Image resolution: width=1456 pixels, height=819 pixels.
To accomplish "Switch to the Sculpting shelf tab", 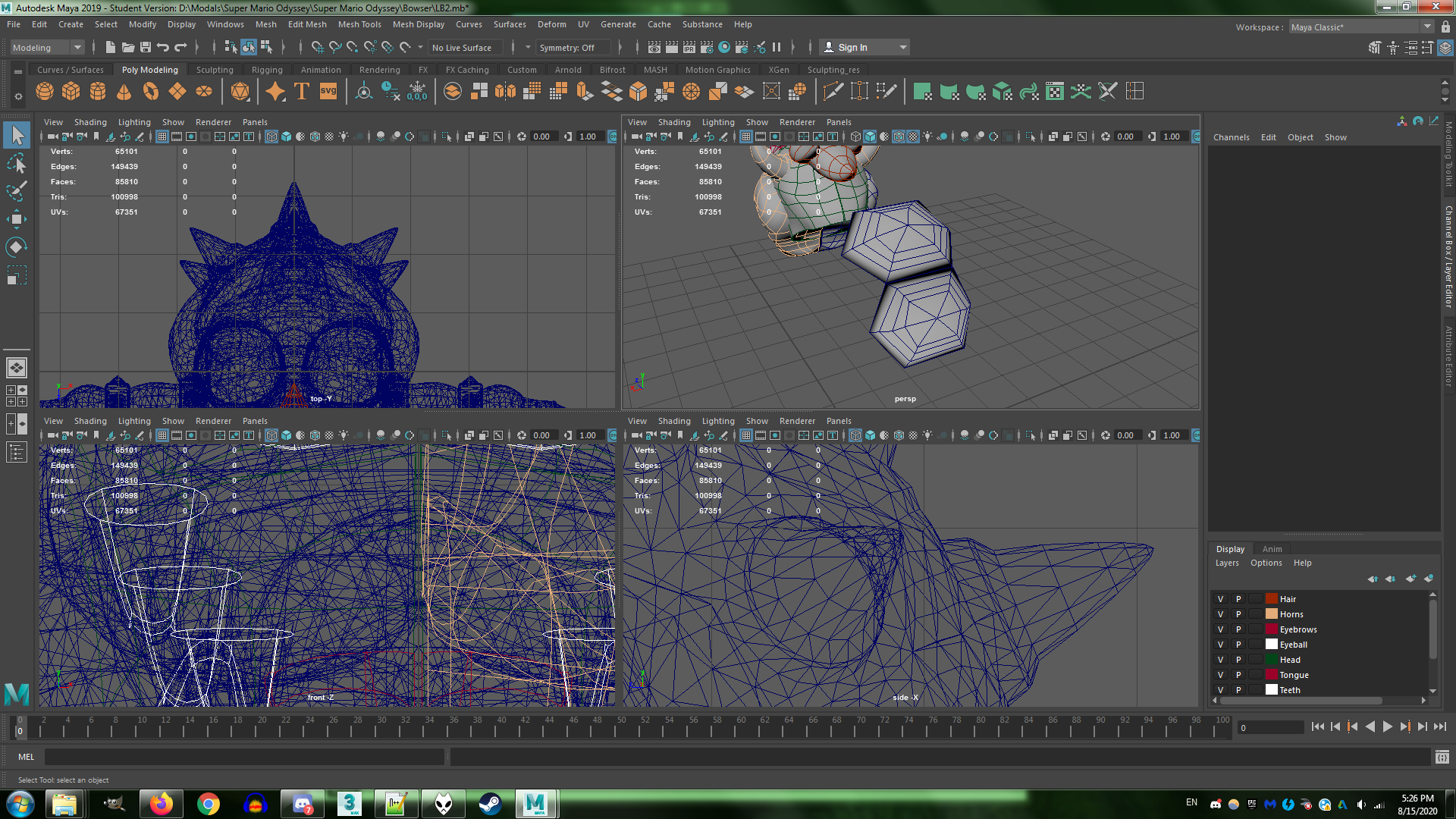I will [215, 70].
